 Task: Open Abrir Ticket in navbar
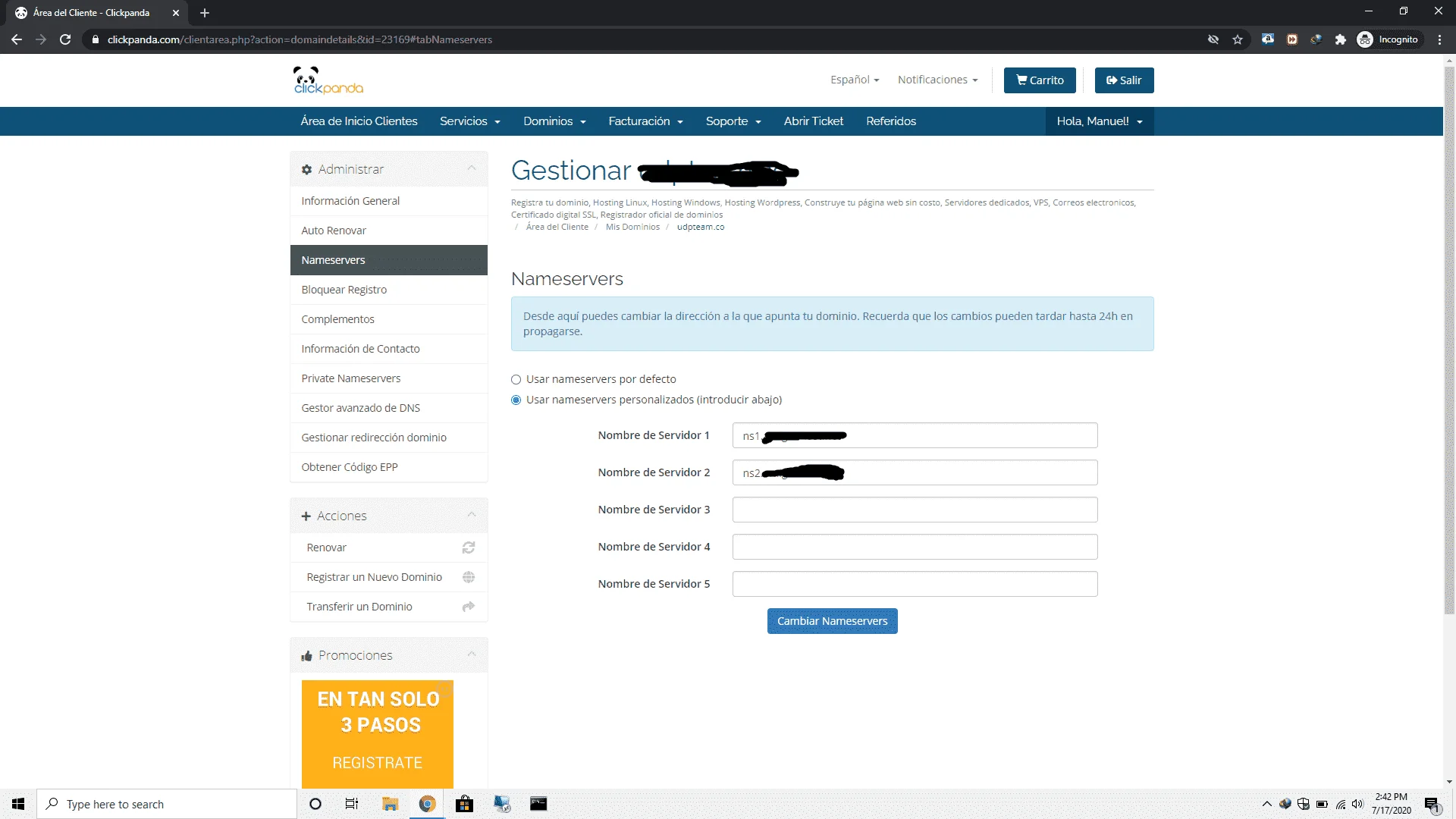pyautogui.click(x=814, y=121)
